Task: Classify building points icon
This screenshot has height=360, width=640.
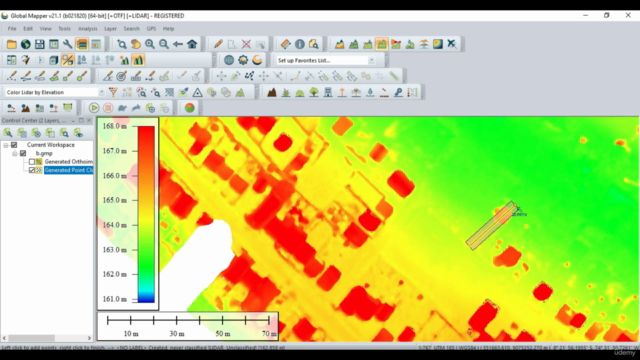Action: [328, 92]
